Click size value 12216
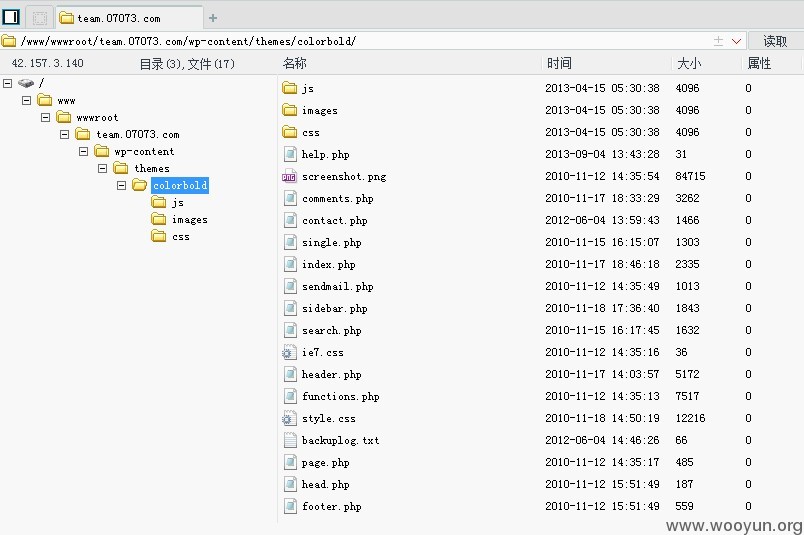 (690, 418)
